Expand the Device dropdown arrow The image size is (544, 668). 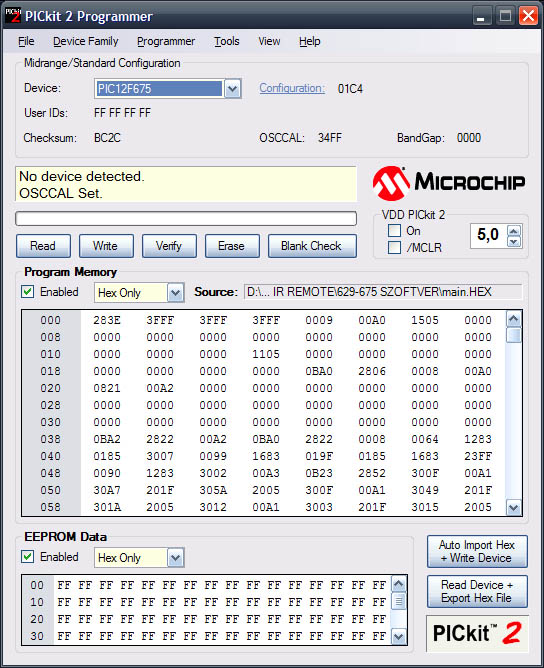coord(232,89)
